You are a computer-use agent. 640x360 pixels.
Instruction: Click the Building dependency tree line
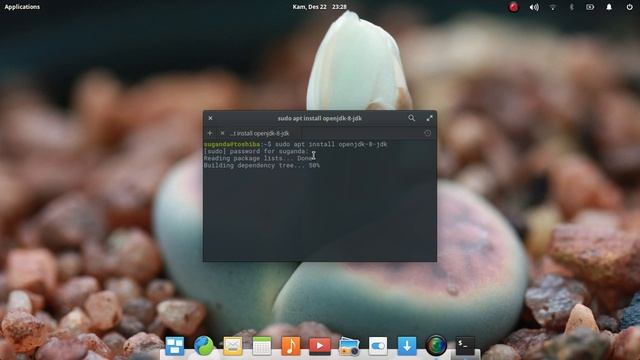point(262,165)
